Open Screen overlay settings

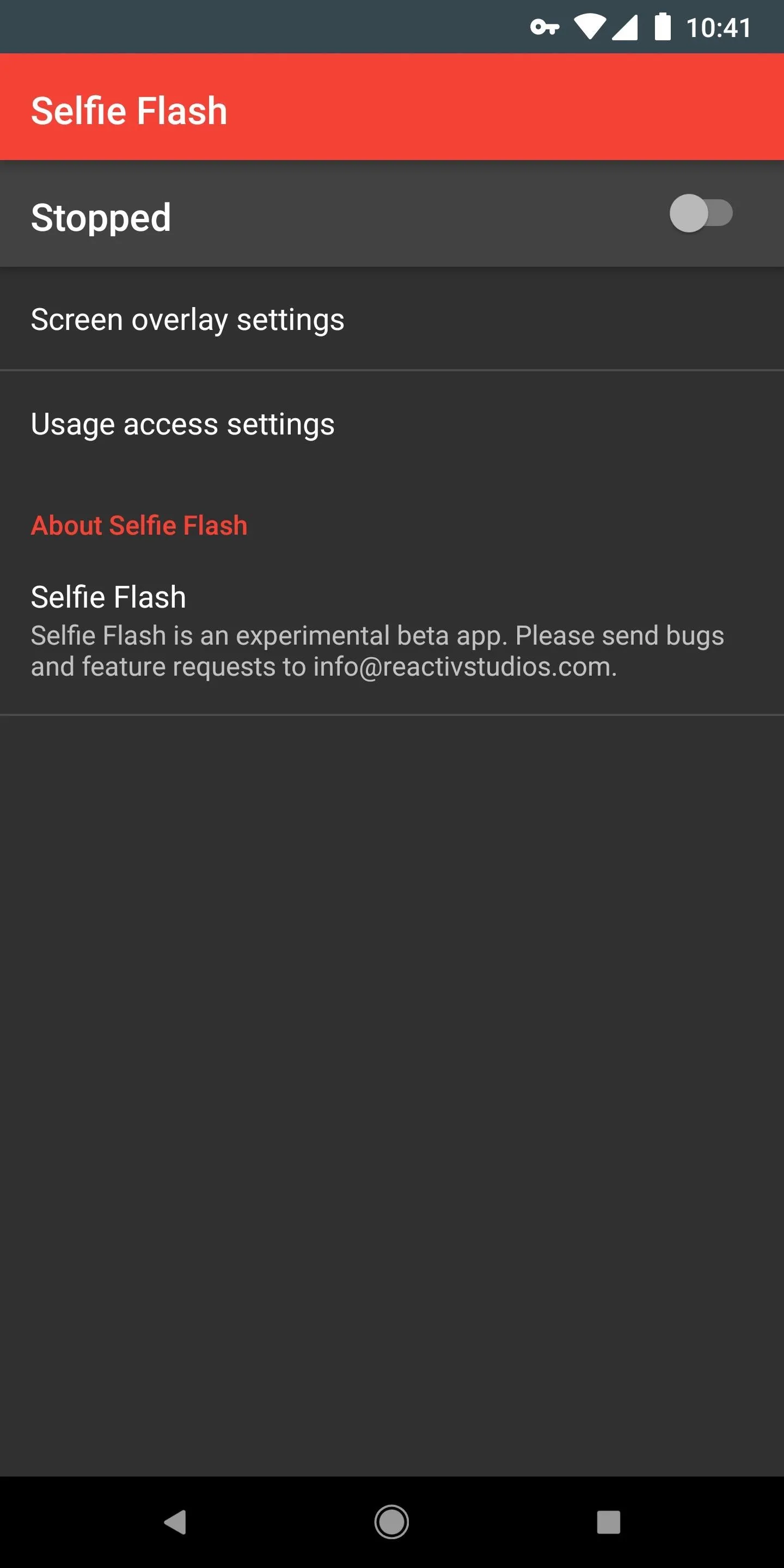[392, 319]
